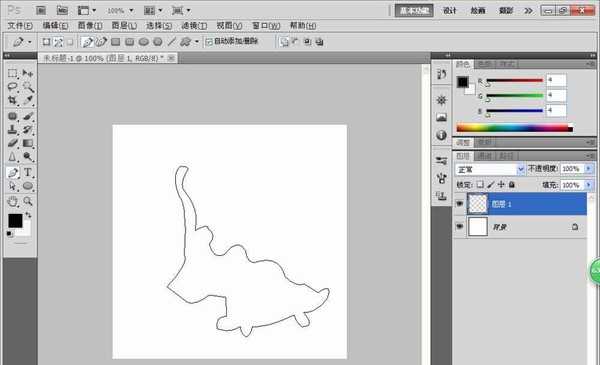Open the History panel from the dock
The image size is (600, 365).
coord(441,74)
